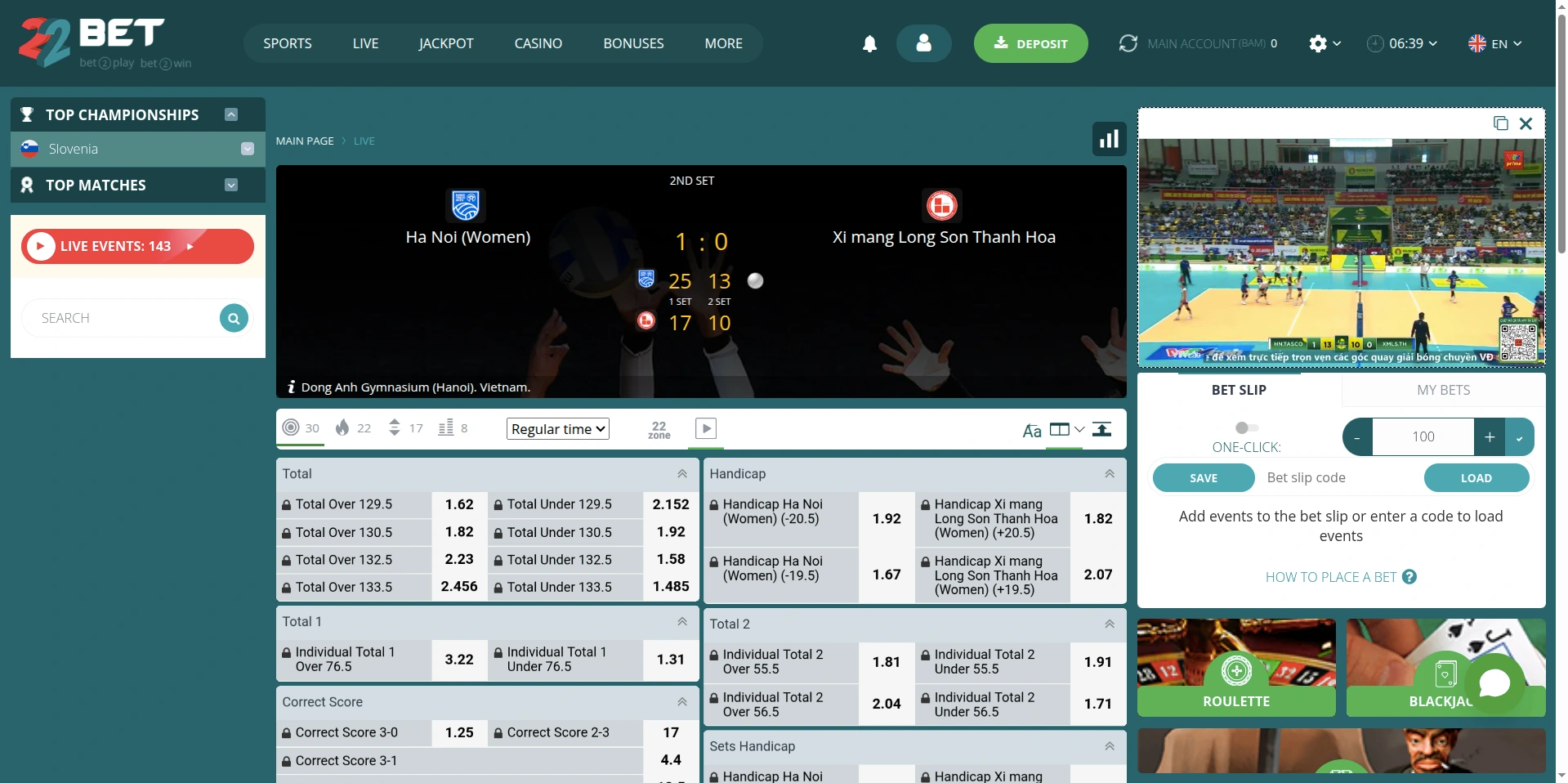Viewport: 1568px width, 783px height.
Task: Click the green Deposit button
Action: pyautogui.click(x=1030, y=44)
